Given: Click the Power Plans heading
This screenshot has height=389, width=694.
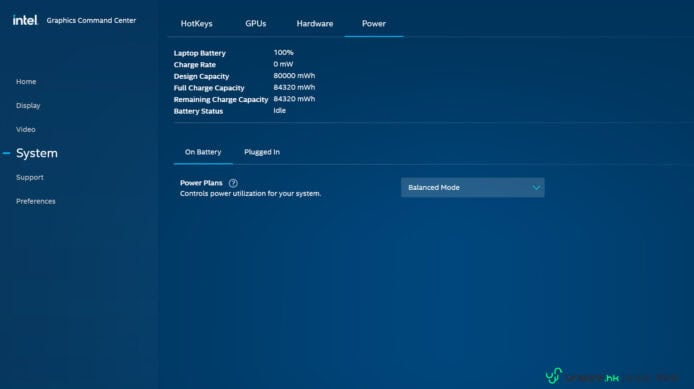Looking at the screenshot, I should coord(201,183).
